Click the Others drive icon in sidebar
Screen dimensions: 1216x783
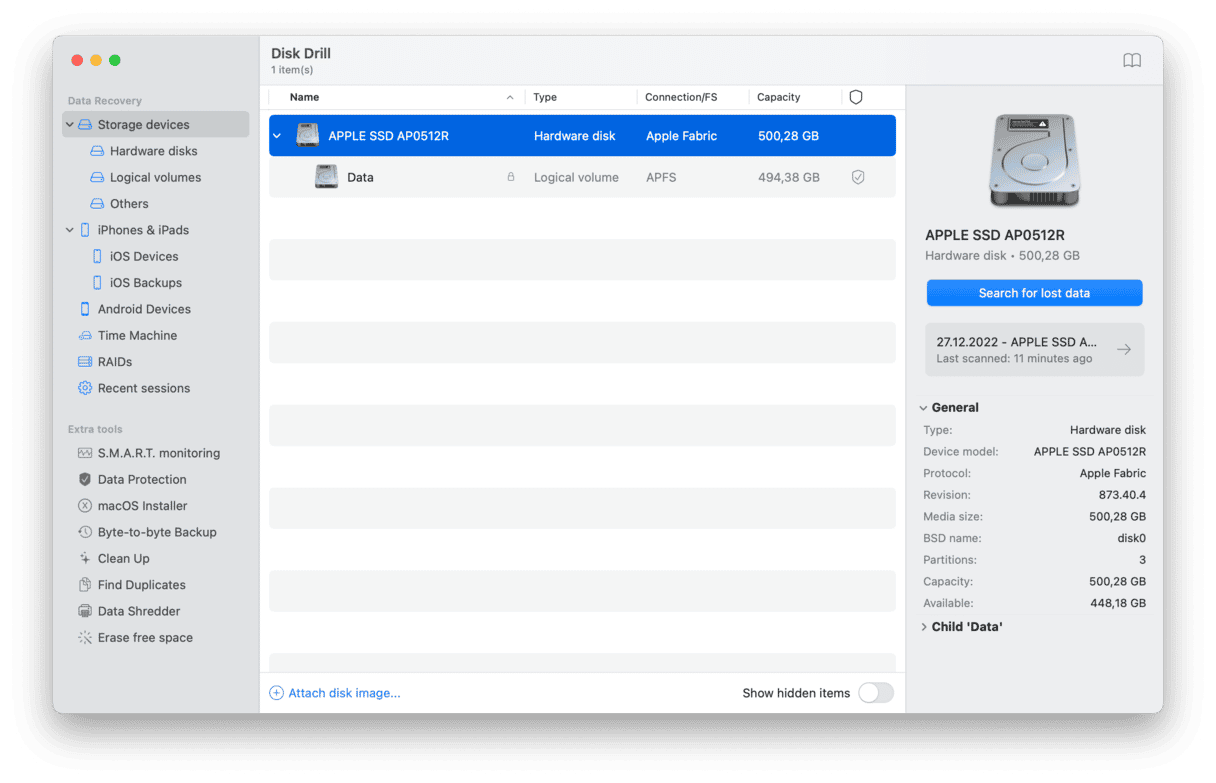coord(97,204)
